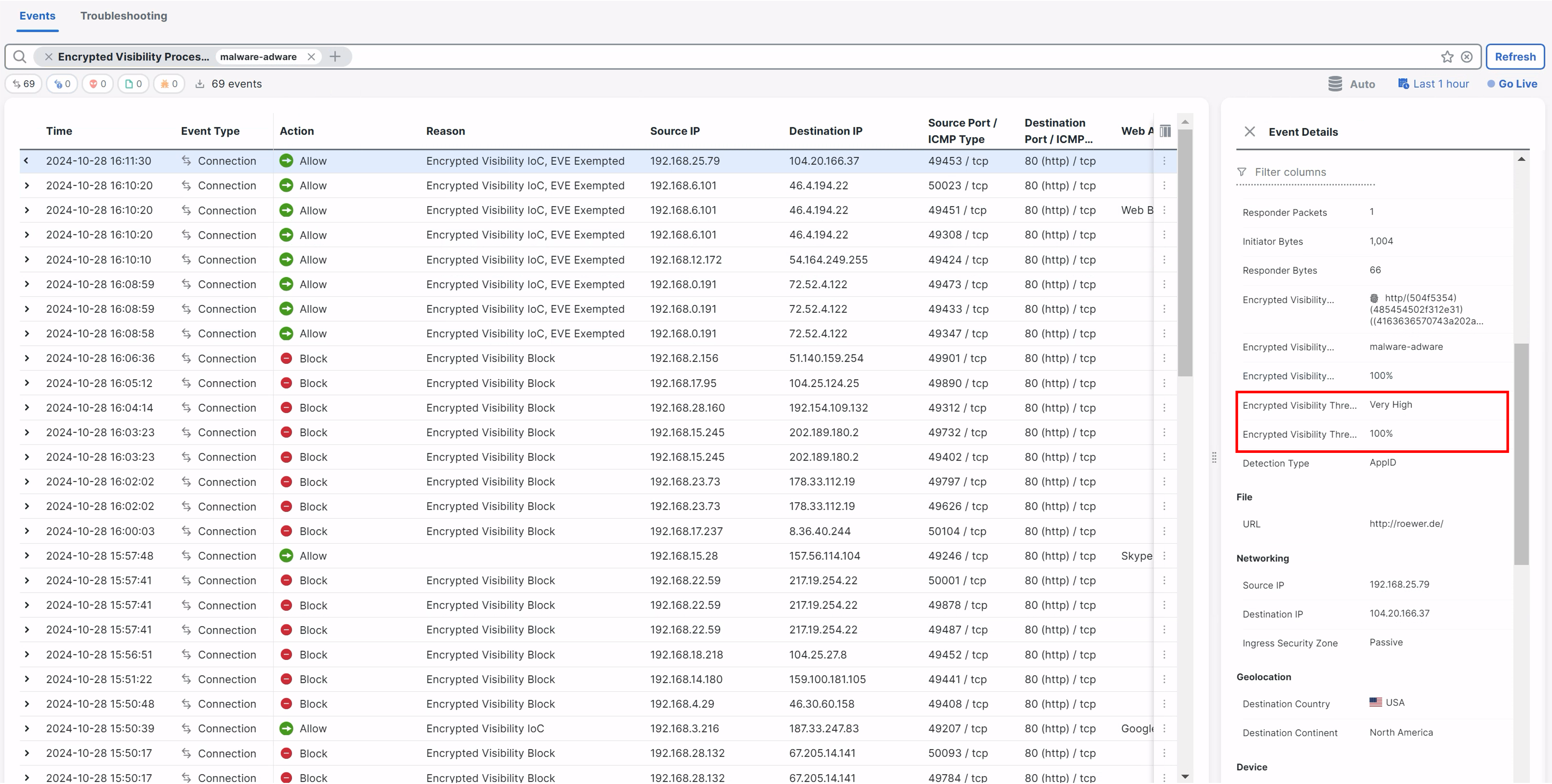Image resolution: width=1552 pixels, height=784 pixels.
Task: Expand the 16:06:36 Block event row
Action: click(27, 358)
